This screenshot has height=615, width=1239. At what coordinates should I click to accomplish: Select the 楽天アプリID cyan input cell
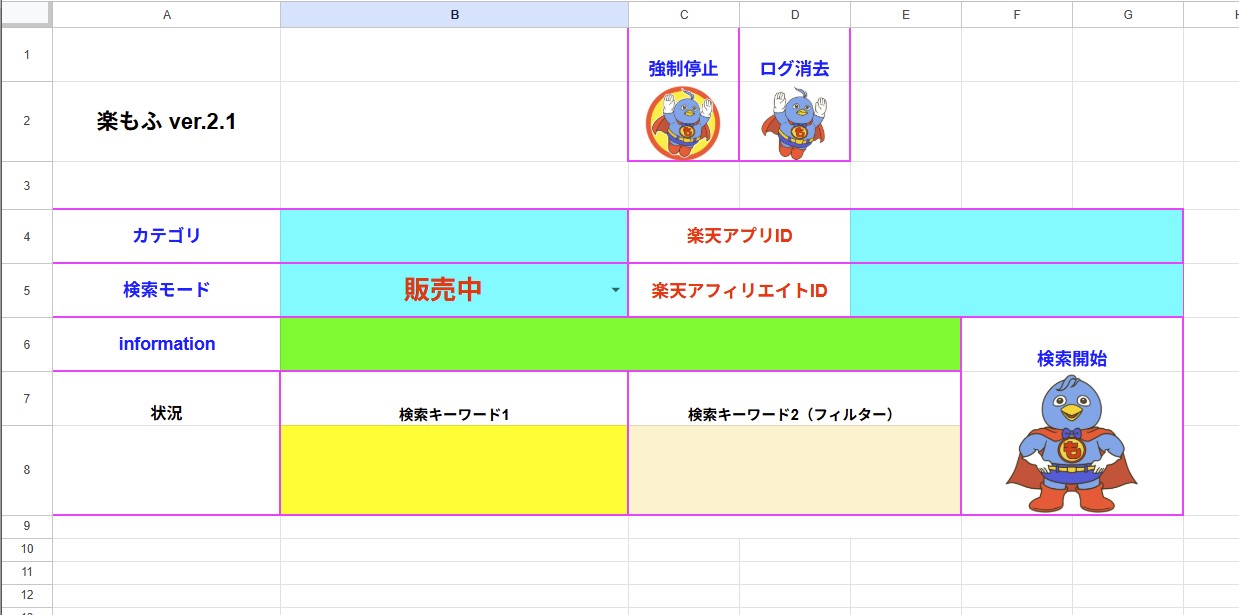tap(1016, 236)
